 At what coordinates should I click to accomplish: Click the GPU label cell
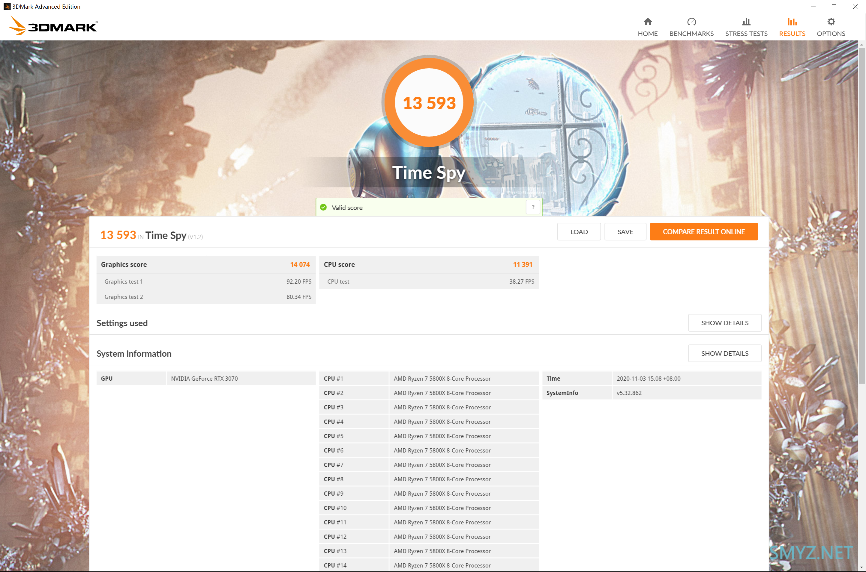tap(131, 379)
